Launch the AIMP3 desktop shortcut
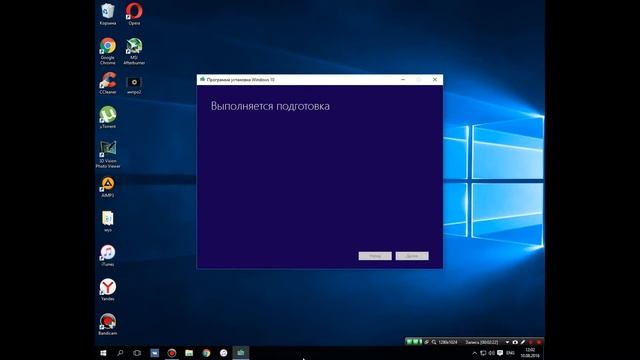Screen dimensions: 640x360 click(x=108, y=187)
